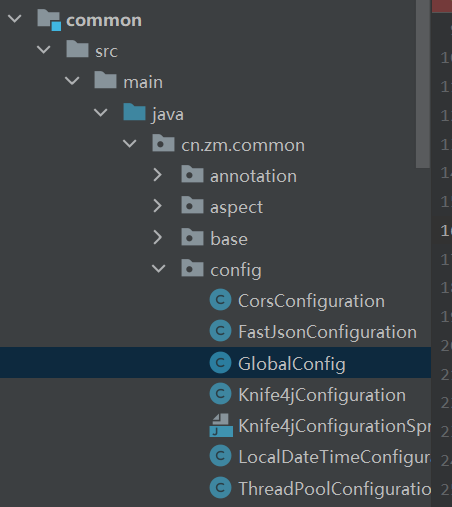This screenshot has width=452, height=507.
Task: Select the main folder item
Action: pyautogui.click(x=143, y=82)
